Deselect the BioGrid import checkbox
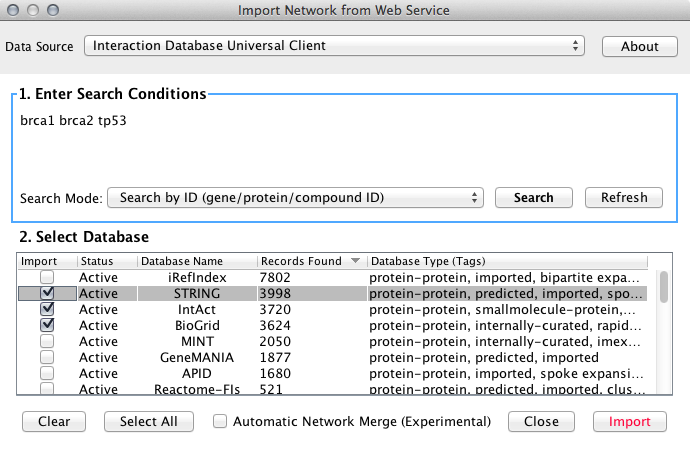 pos(47,325)
